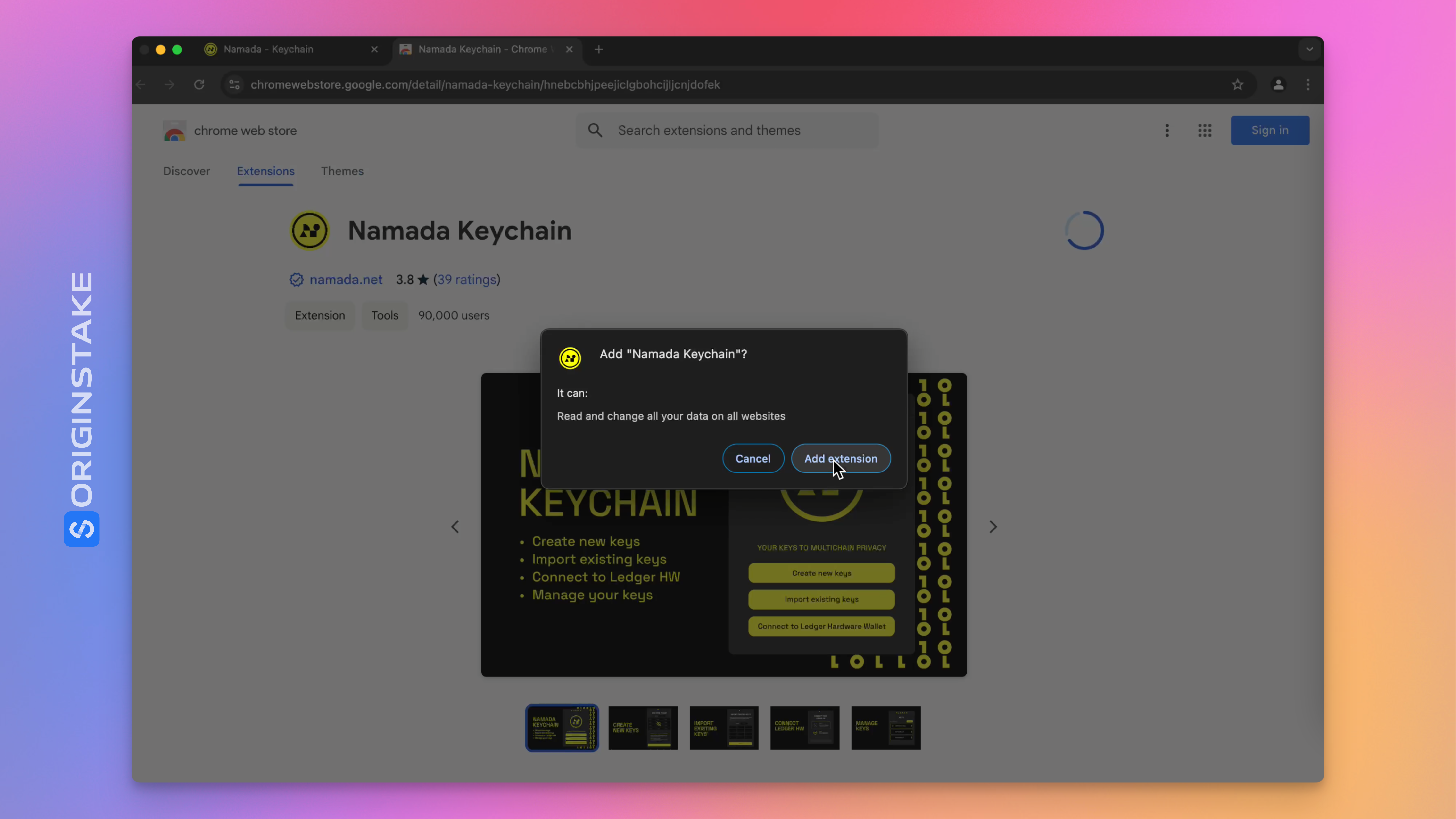
Task: Open the 39 ratings link
Action: coord(467,279)
